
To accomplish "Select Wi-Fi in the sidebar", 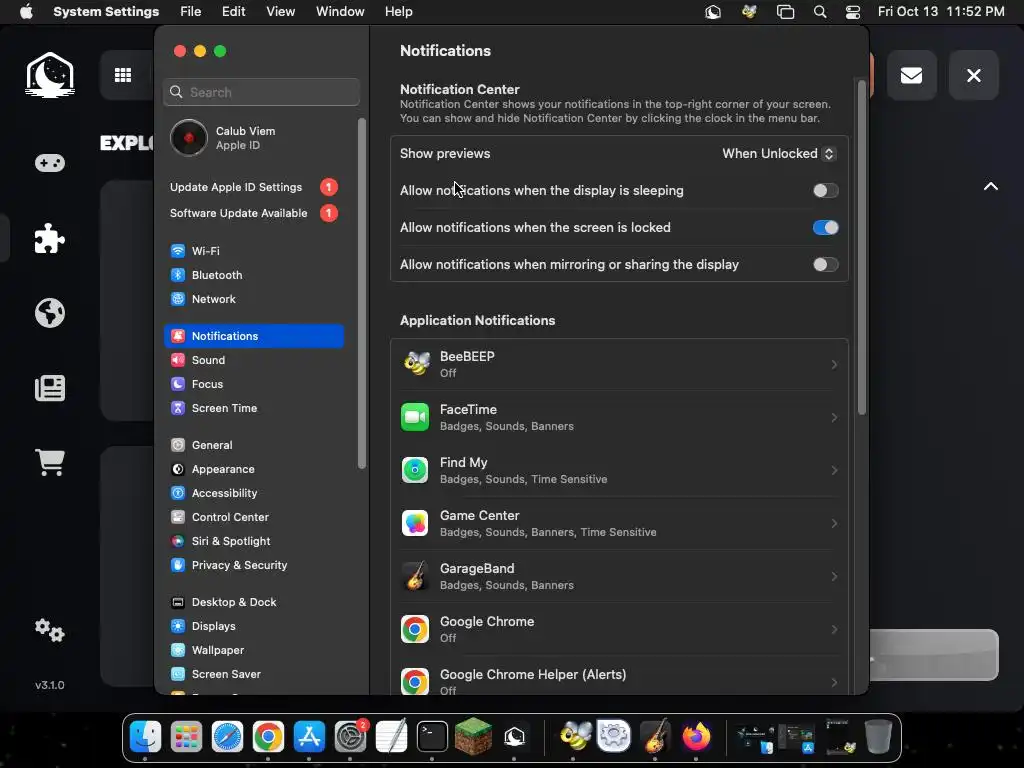I will click(x=254, y=251).
